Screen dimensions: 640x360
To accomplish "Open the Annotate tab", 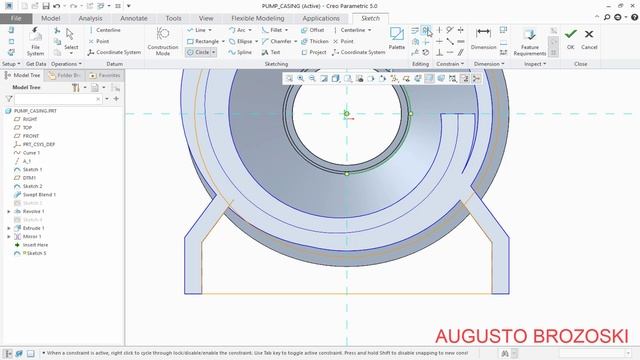I will pyautogui.click(x=133, y=18).
